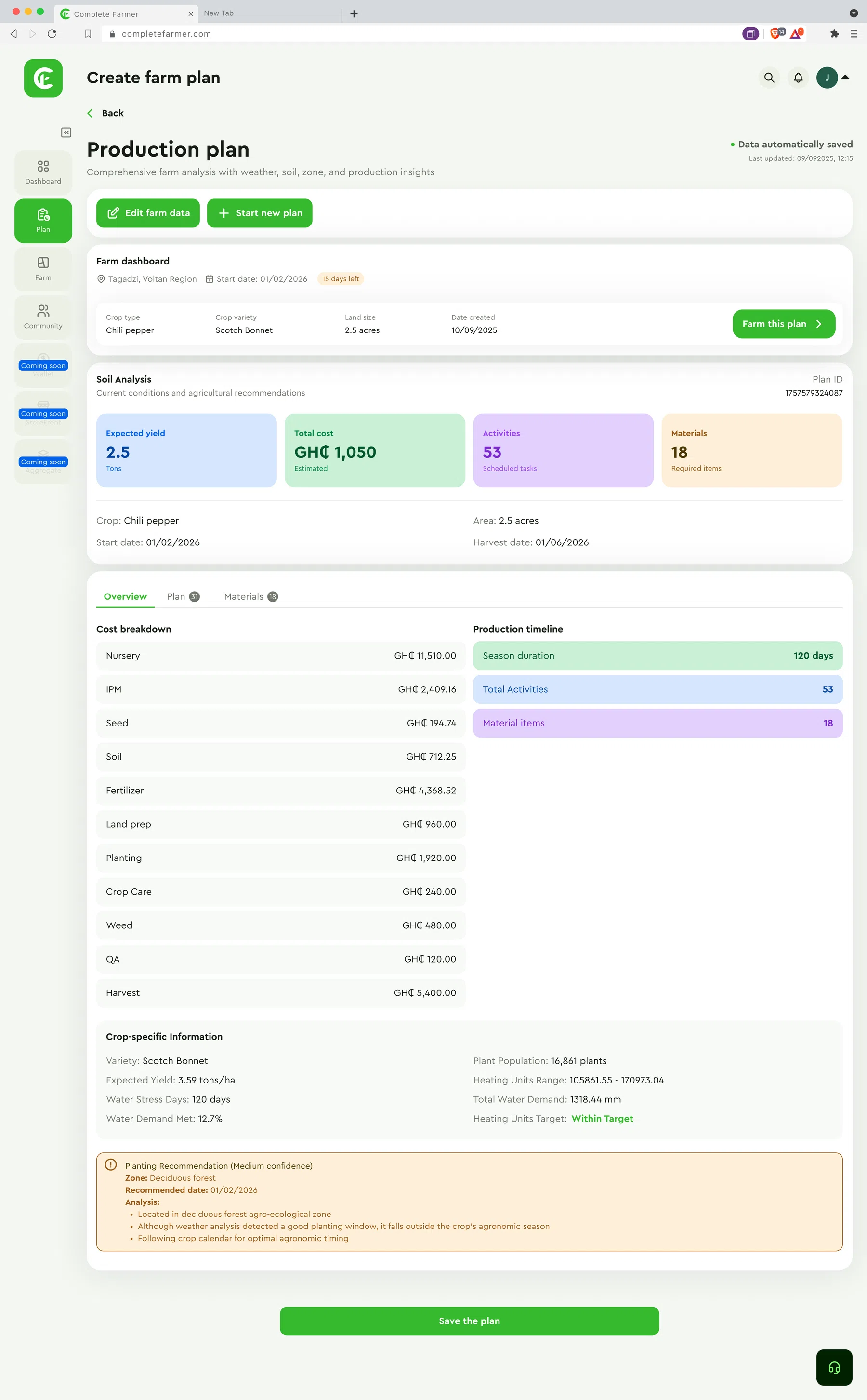Open the search magnifier icon
The height and width of the screenshot is (1400, 867).
coord(769,78)
